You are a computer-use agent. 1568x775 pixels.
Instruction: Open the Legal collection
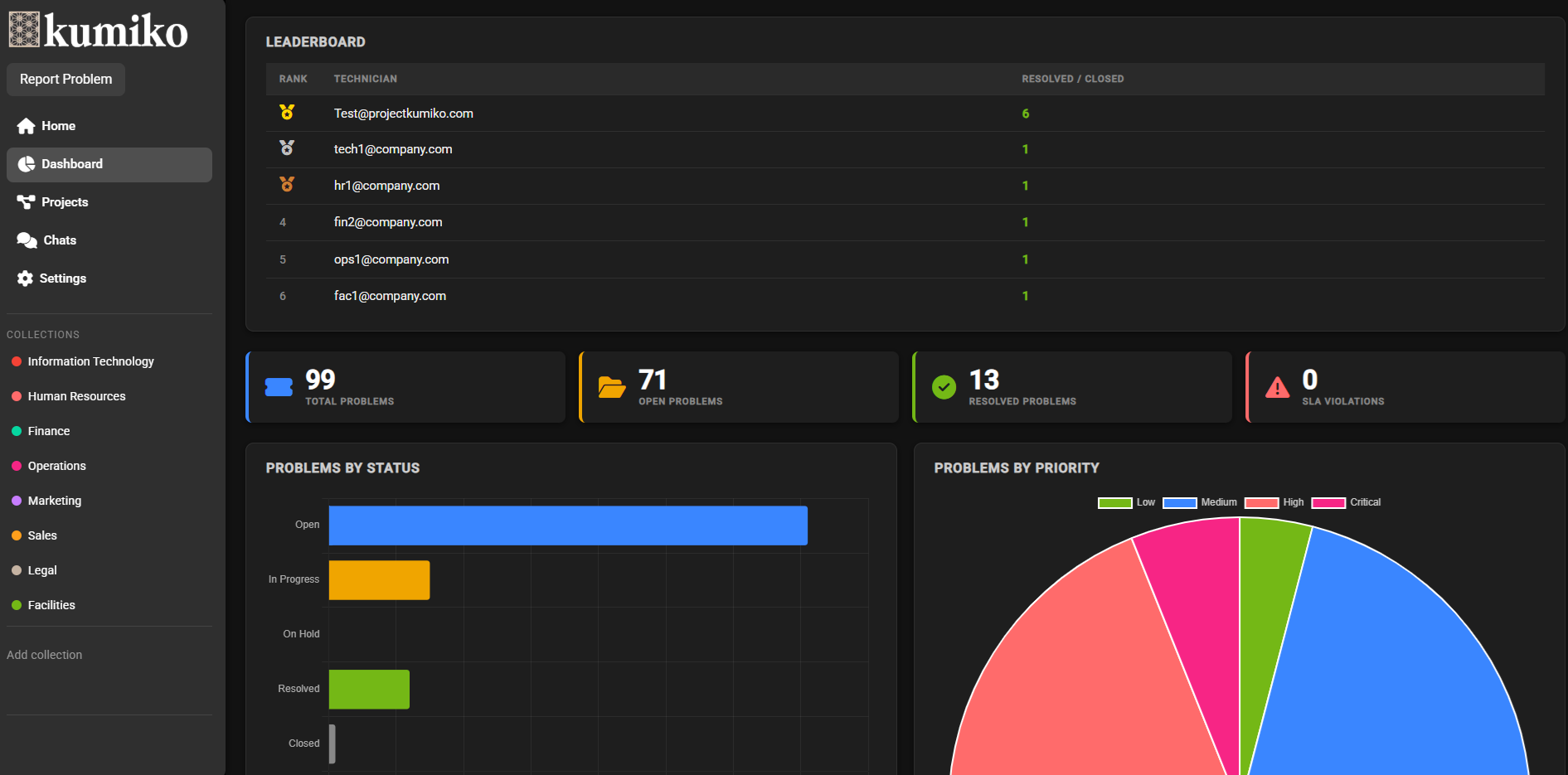point(42,570)
